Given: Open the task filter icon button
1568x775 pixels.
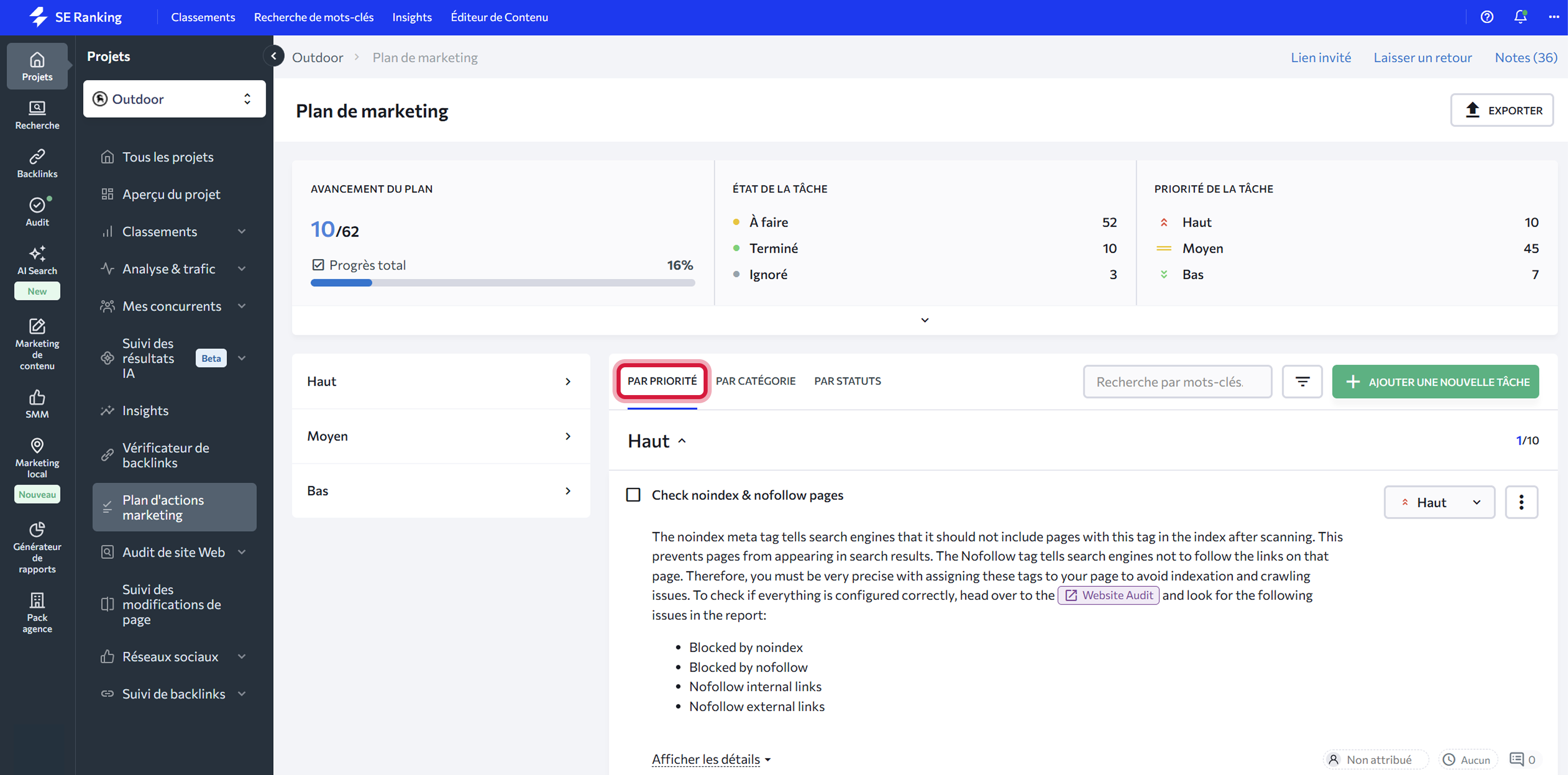Looking at the screenshot, I should click(1302, 382).
